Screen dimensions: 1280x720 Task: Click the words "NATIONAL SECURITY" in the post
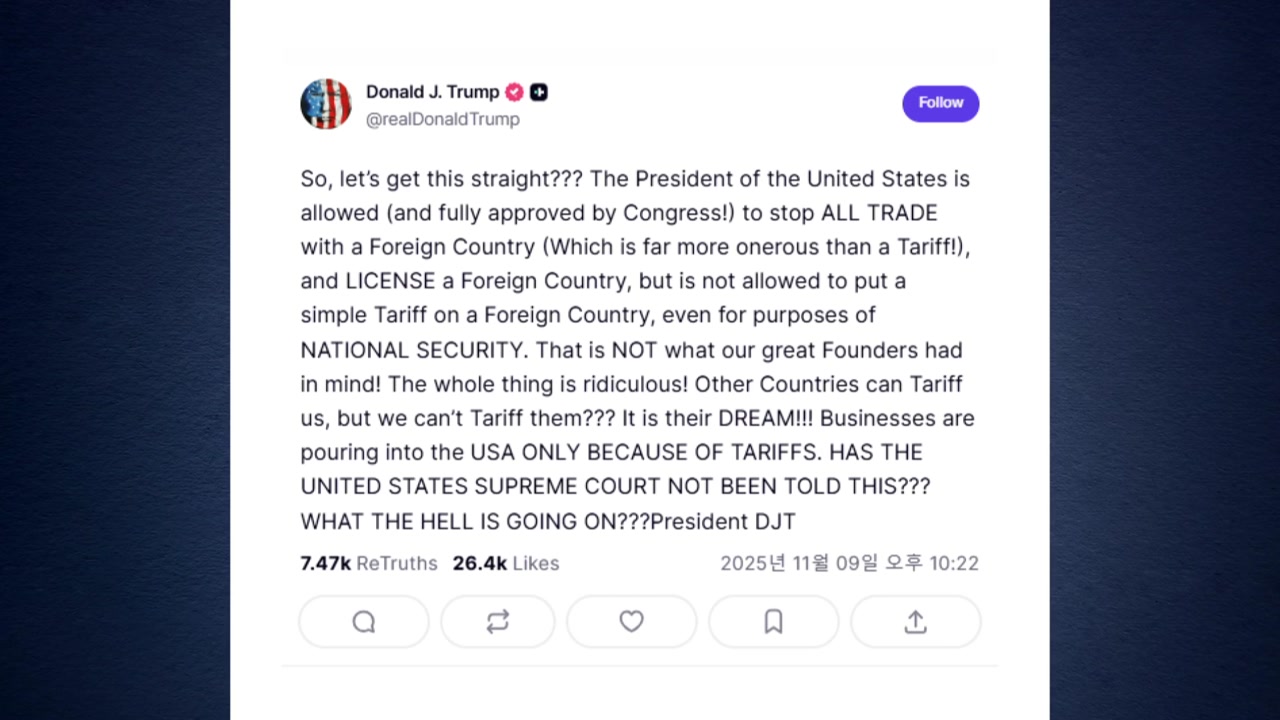click(412, 350)
